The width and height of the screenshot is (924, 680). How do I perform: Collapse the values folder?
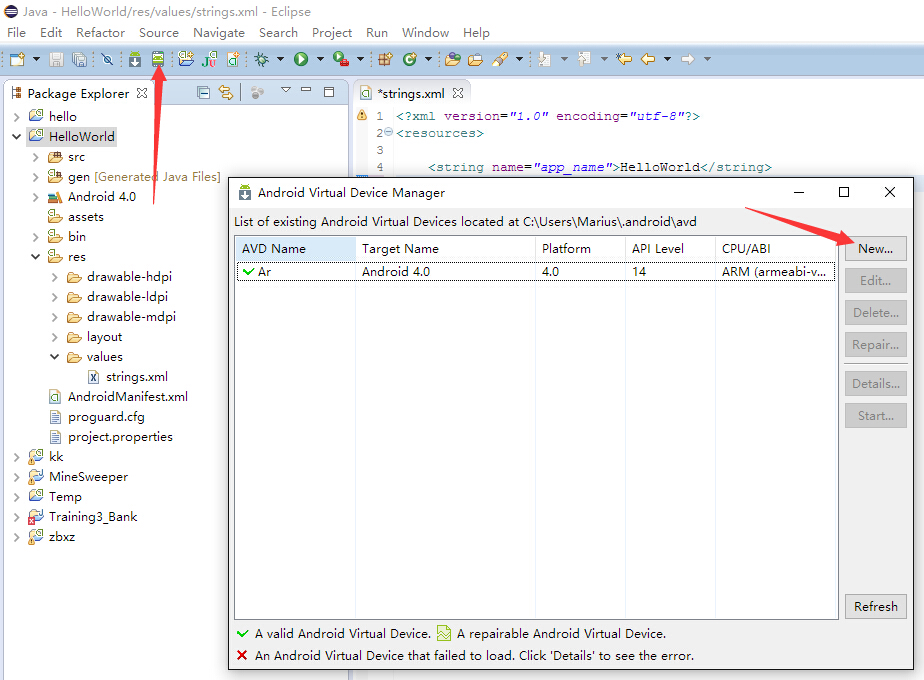coord(55,357)
